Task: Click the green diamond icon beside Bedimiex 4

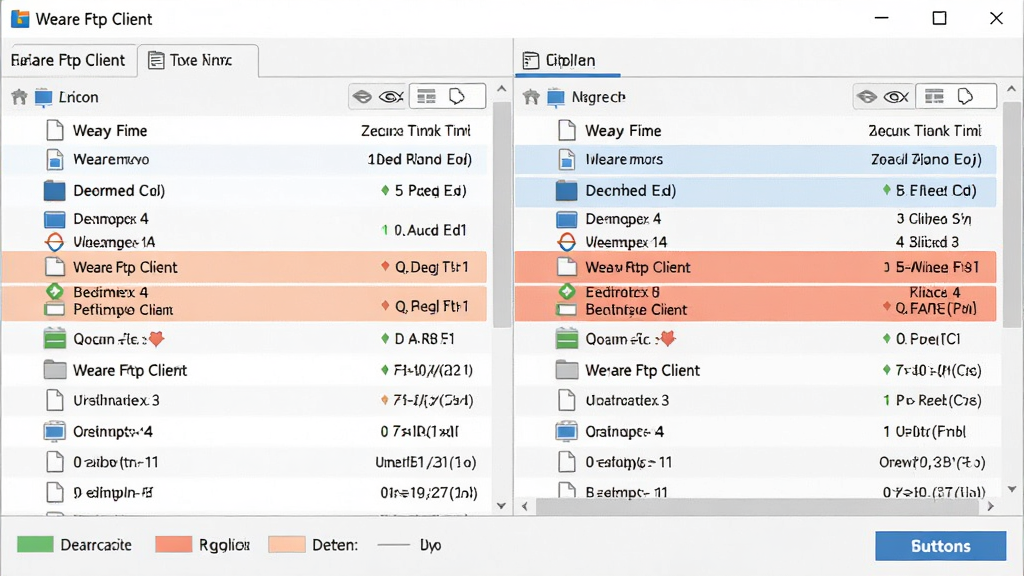Action: point(55,291)
